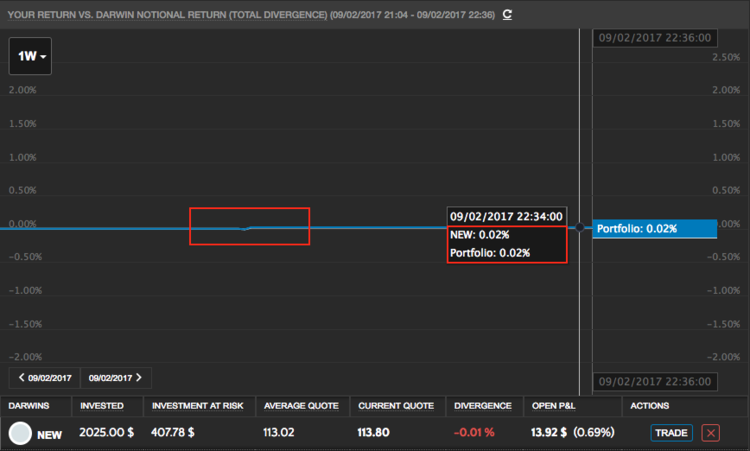
Task: Click the refresh icon beside chart title
Action: point(508,15)
